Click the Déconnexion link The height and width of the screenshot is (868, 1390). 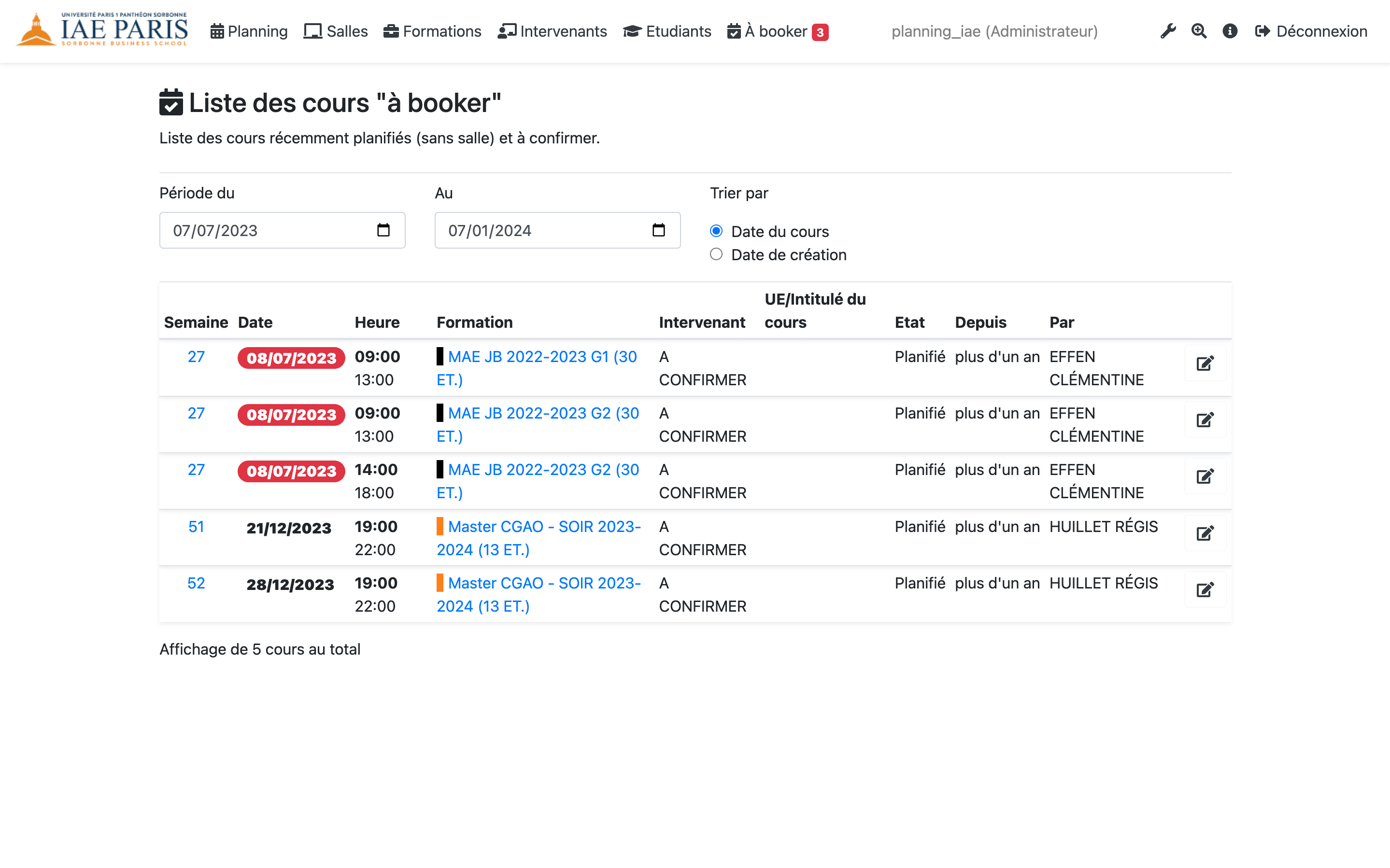1311,31
